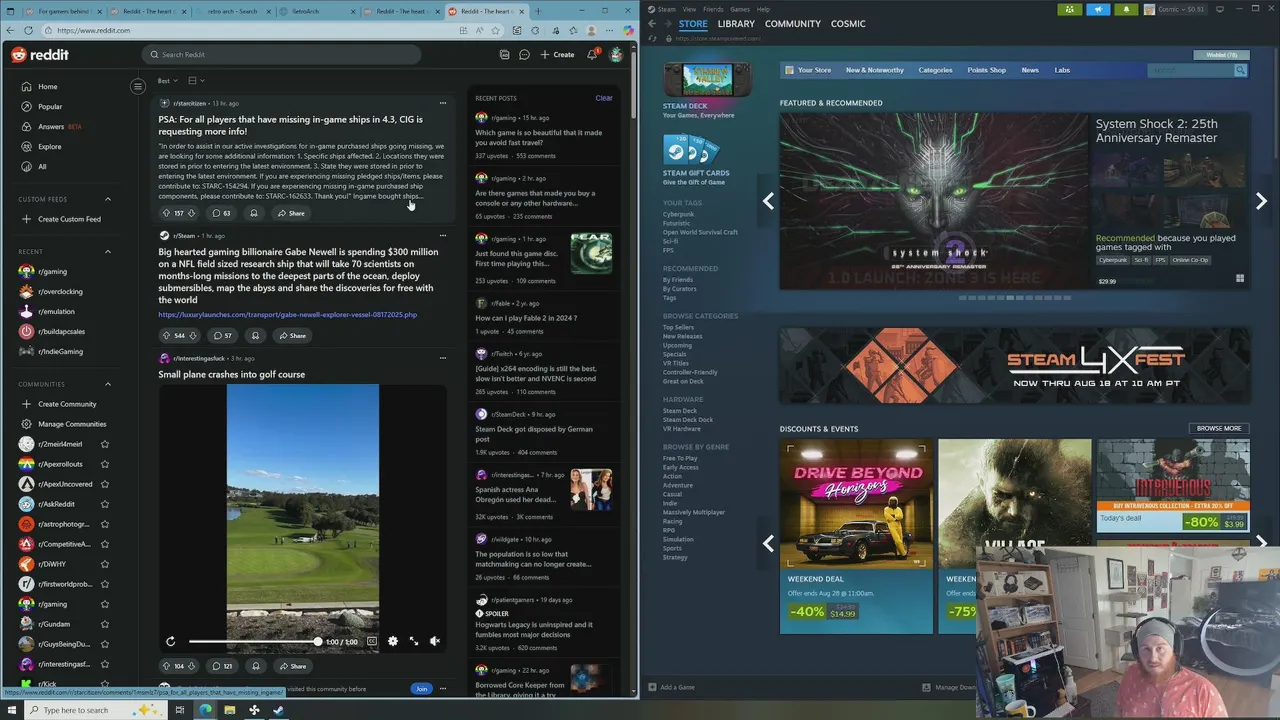Click the Reddit logo
1280x720 pixels.
coord(40,55)
